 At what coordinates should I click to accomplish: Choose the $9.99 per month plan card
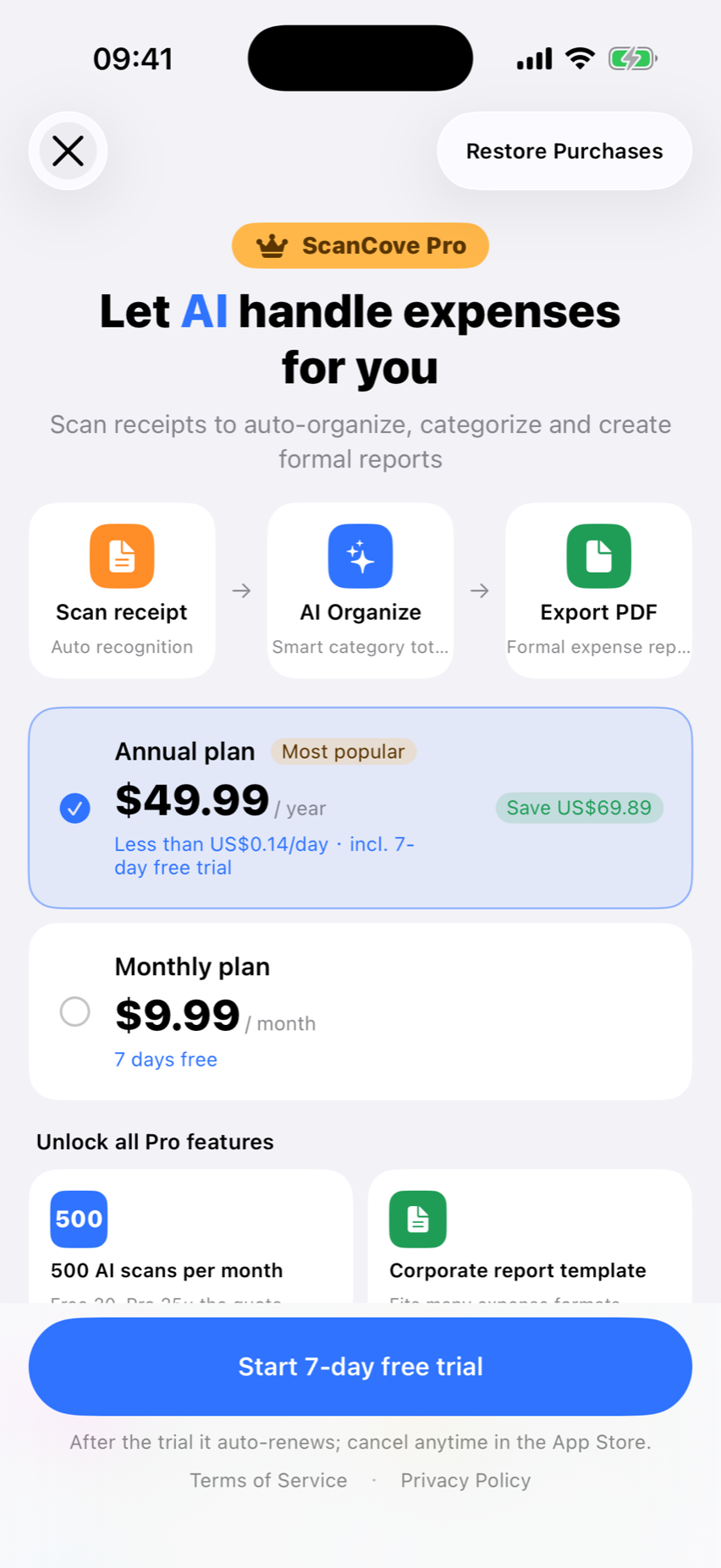(x=360, y=1012)
